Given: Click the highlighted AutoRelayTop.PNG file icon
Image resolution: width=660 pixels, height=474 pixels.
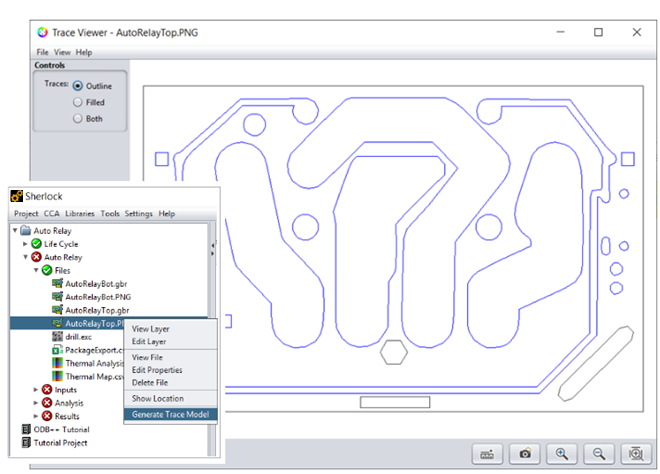Looking at the screenshot, I should (x=57, y=323).
